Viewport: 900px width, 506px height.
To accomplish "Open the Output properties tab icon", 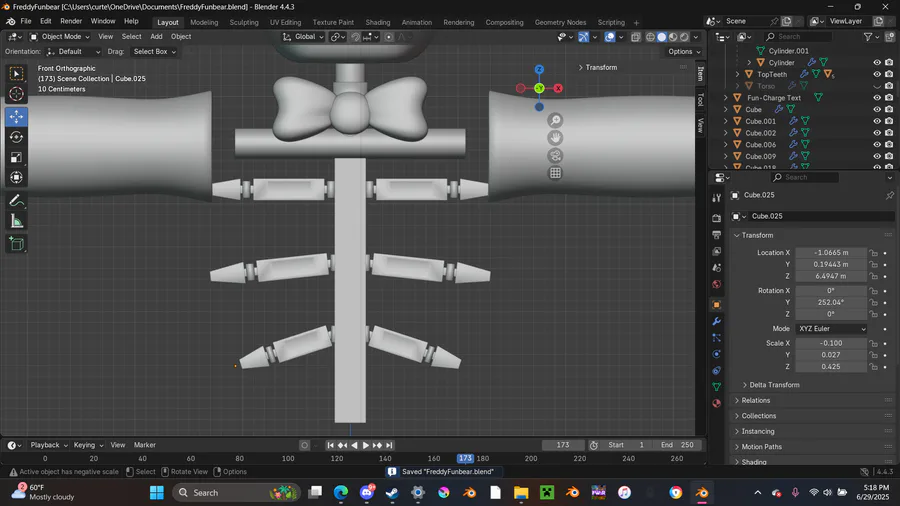I will (x=716, y=235).
